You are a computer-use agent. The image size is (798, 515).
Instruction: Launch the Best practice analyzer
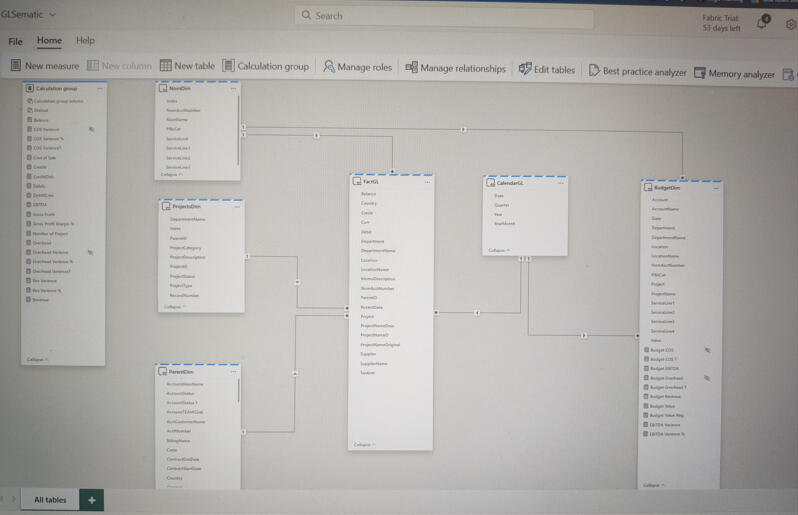pos(637,71)
